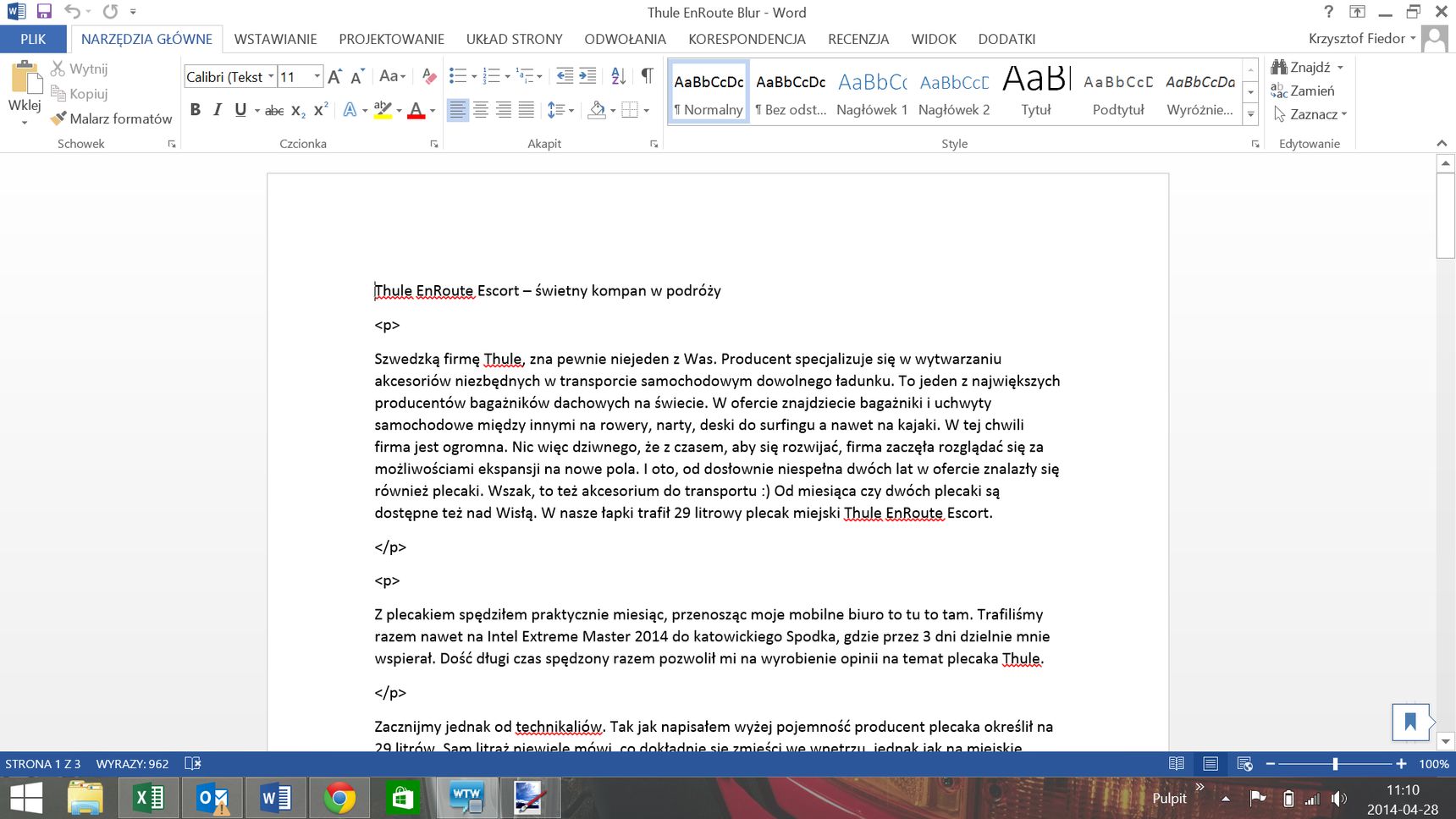This screenshot has height=819, width=1456.
Task: Open Excel from the taskbar
Action: (x=149, y=798)
